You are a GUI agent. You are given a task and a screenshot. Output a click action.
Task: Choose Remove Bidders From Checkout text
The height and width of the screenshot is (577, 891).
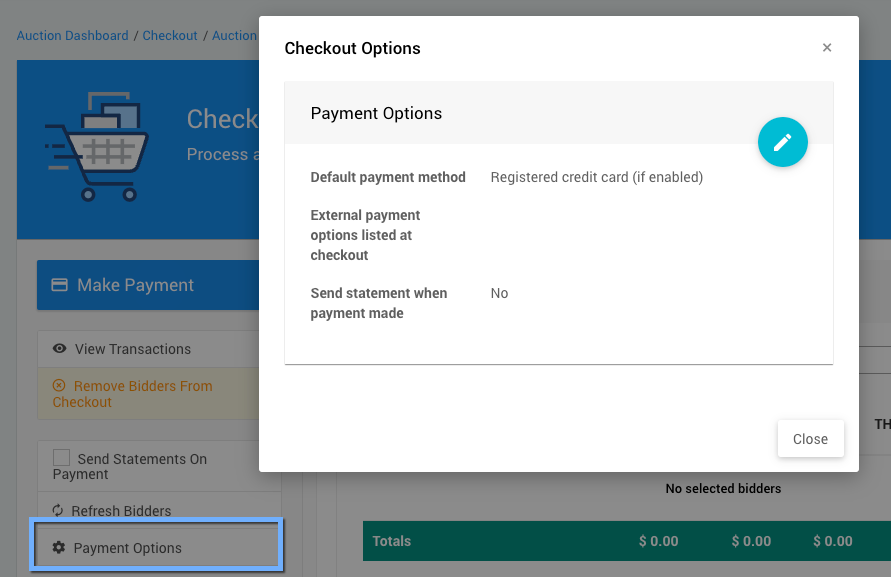[x=142, y=386]
